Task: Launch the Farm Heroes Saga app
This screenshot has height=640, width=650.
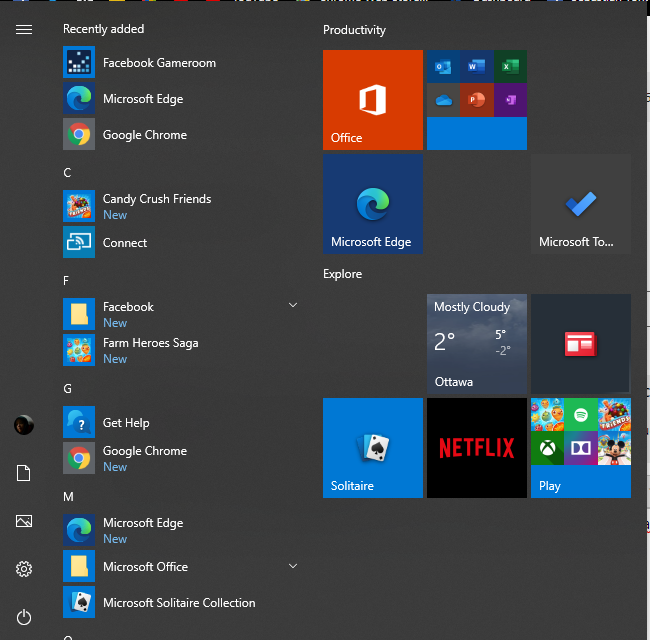Action: [150, 350]
